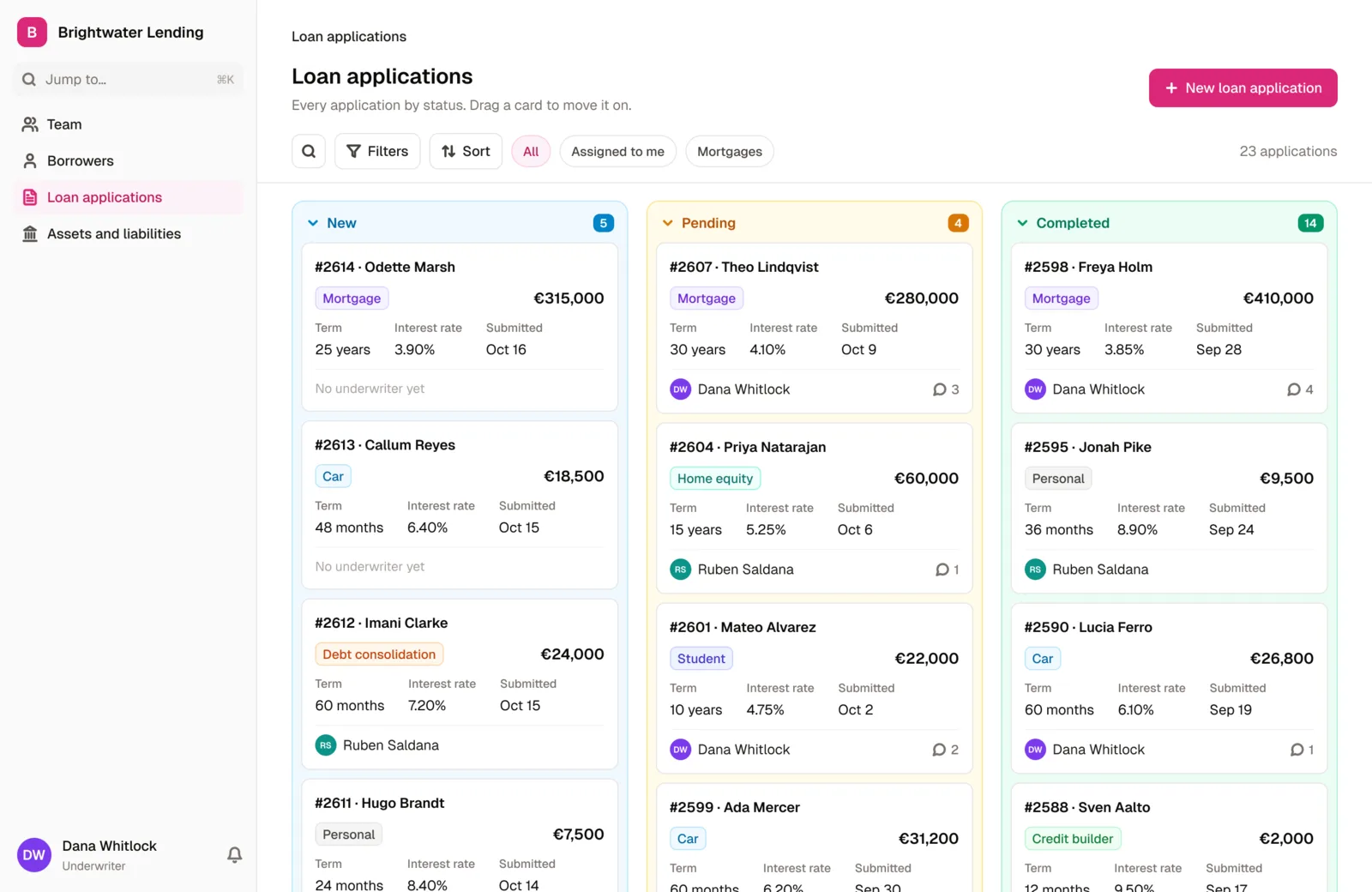Click the €410,000 amount
1372x892 pixels.
coord(1278,298)
